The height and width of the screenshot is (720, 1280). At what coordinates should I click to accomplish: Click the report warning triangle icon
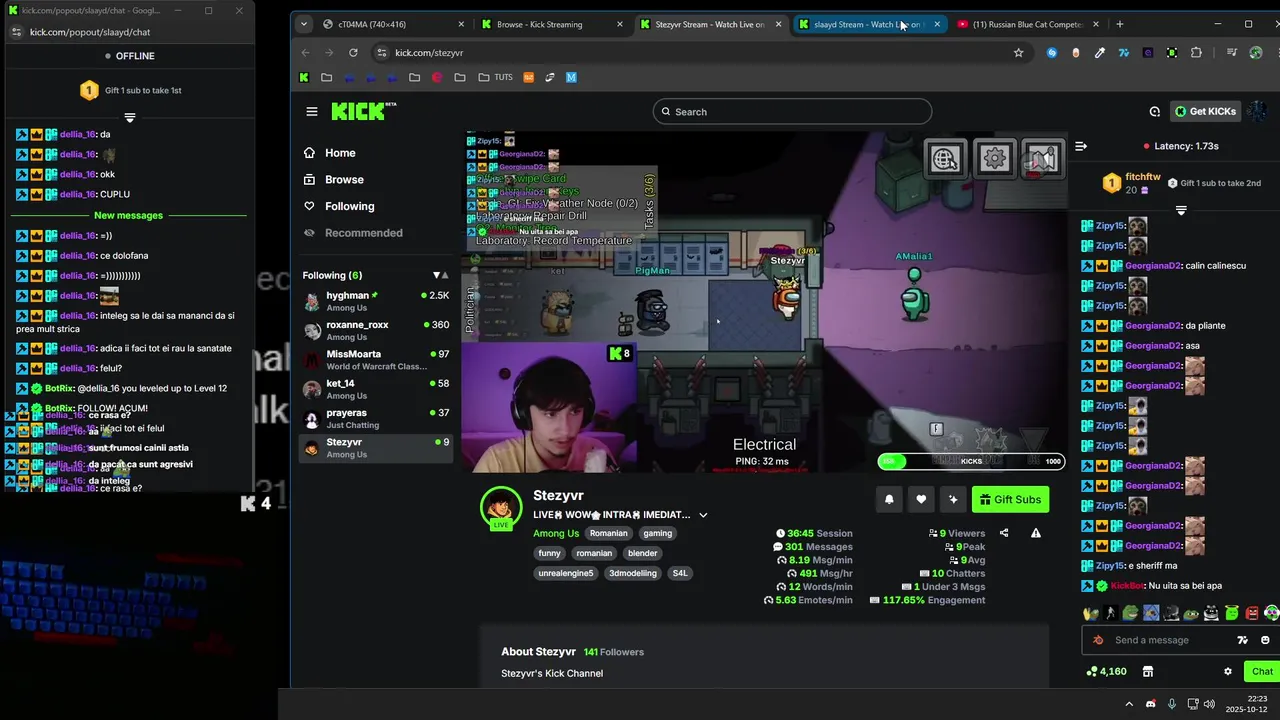click(x=1036, y=533)
